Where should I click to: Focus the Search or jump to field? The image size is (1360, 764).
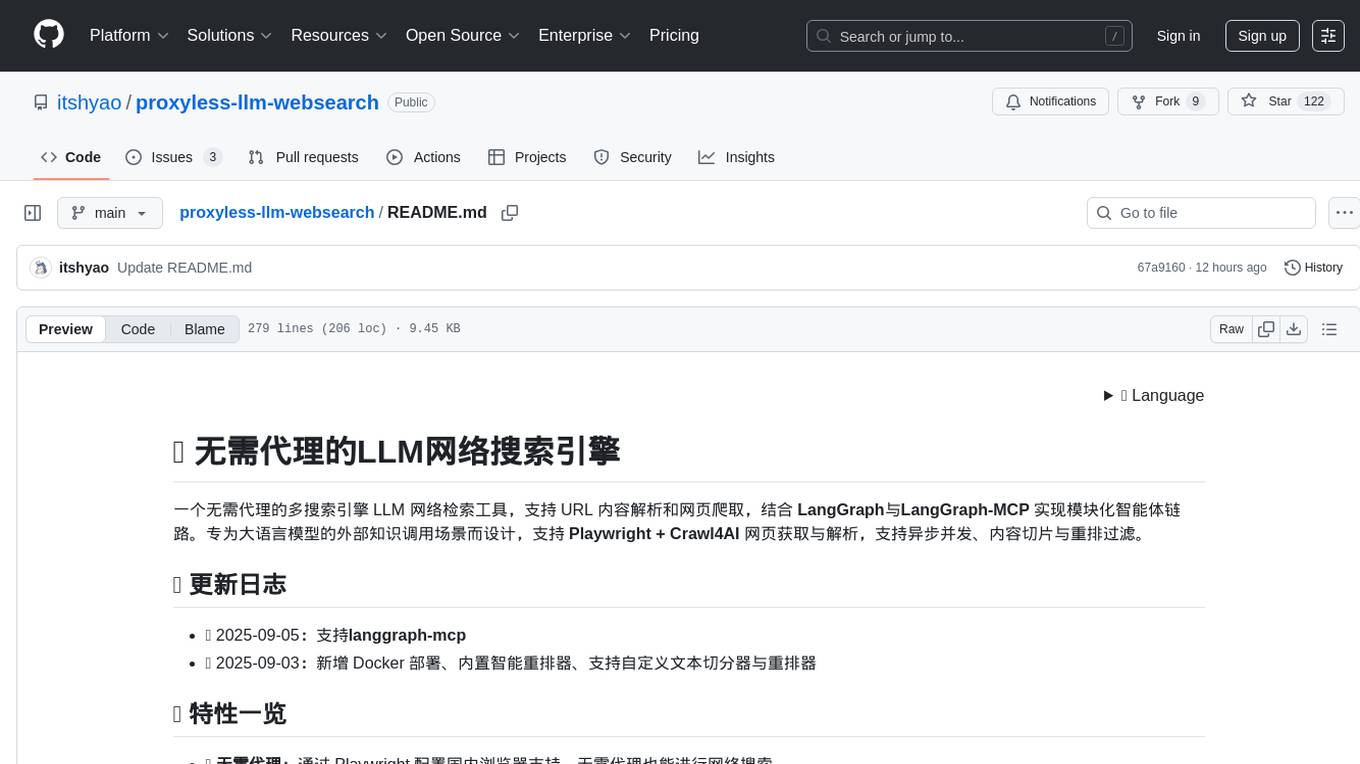[x=969, y=36]
